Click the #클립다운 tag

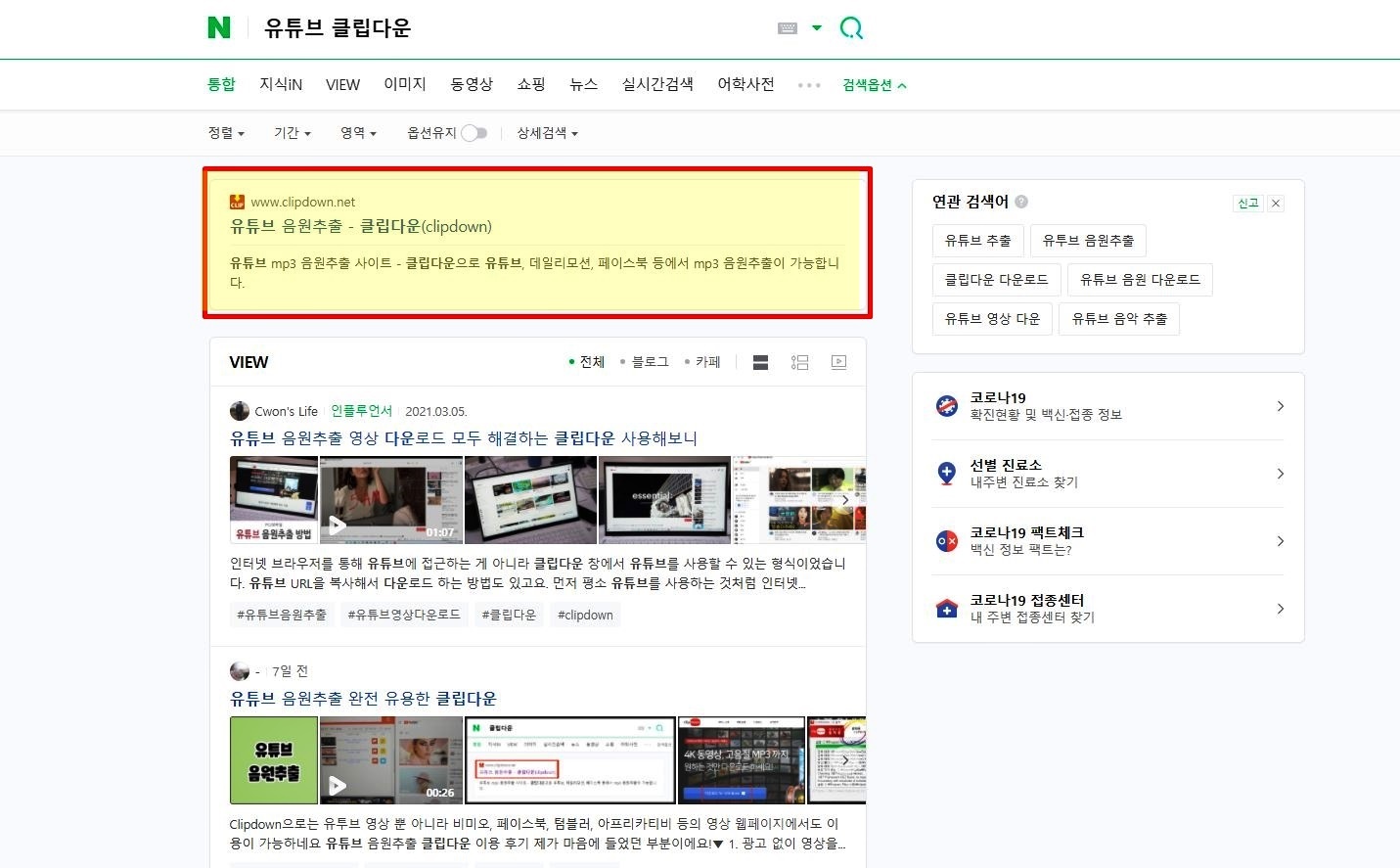(509, 615)
